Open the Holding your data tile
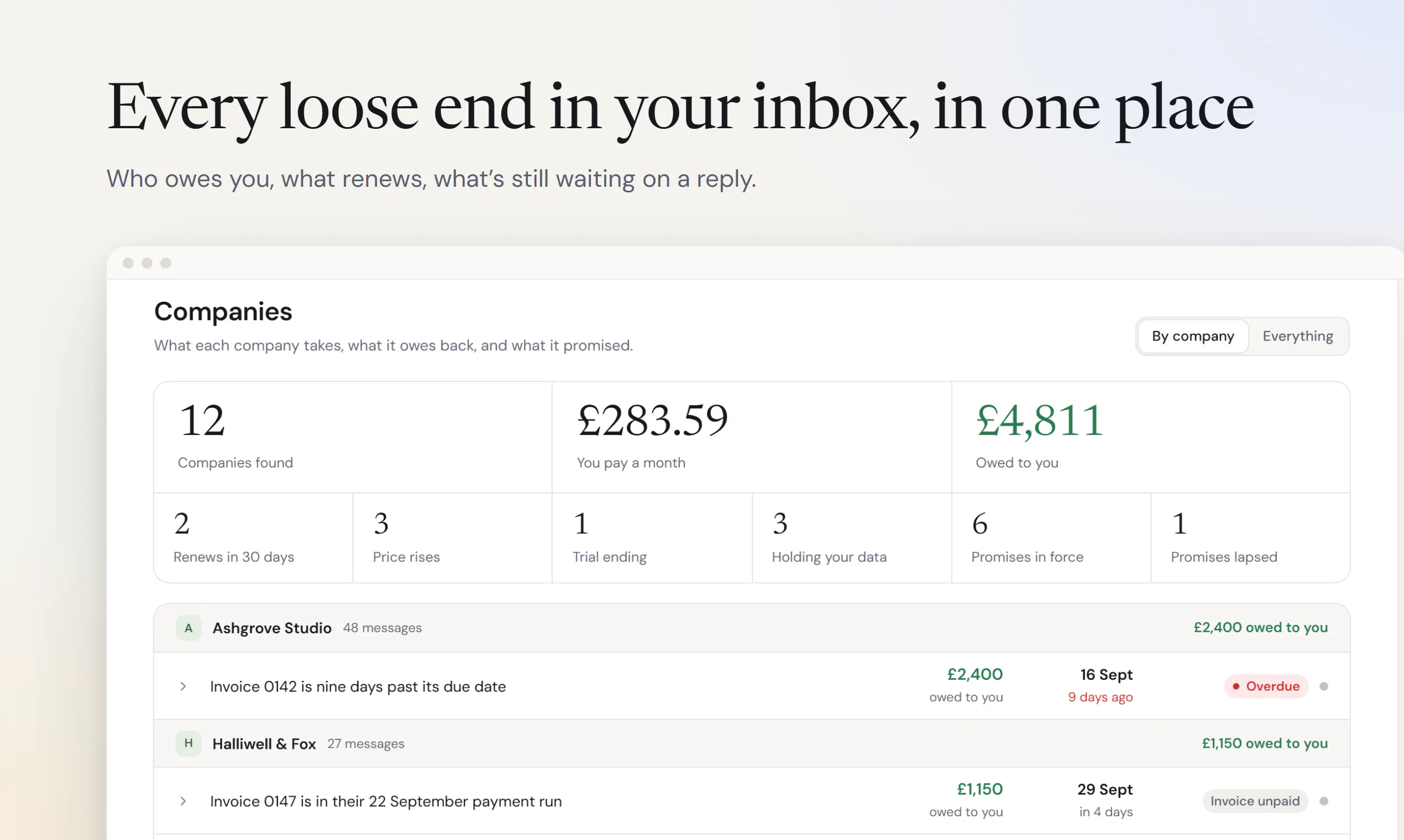Screen dimensions: 1404x840 click(852, 538)
